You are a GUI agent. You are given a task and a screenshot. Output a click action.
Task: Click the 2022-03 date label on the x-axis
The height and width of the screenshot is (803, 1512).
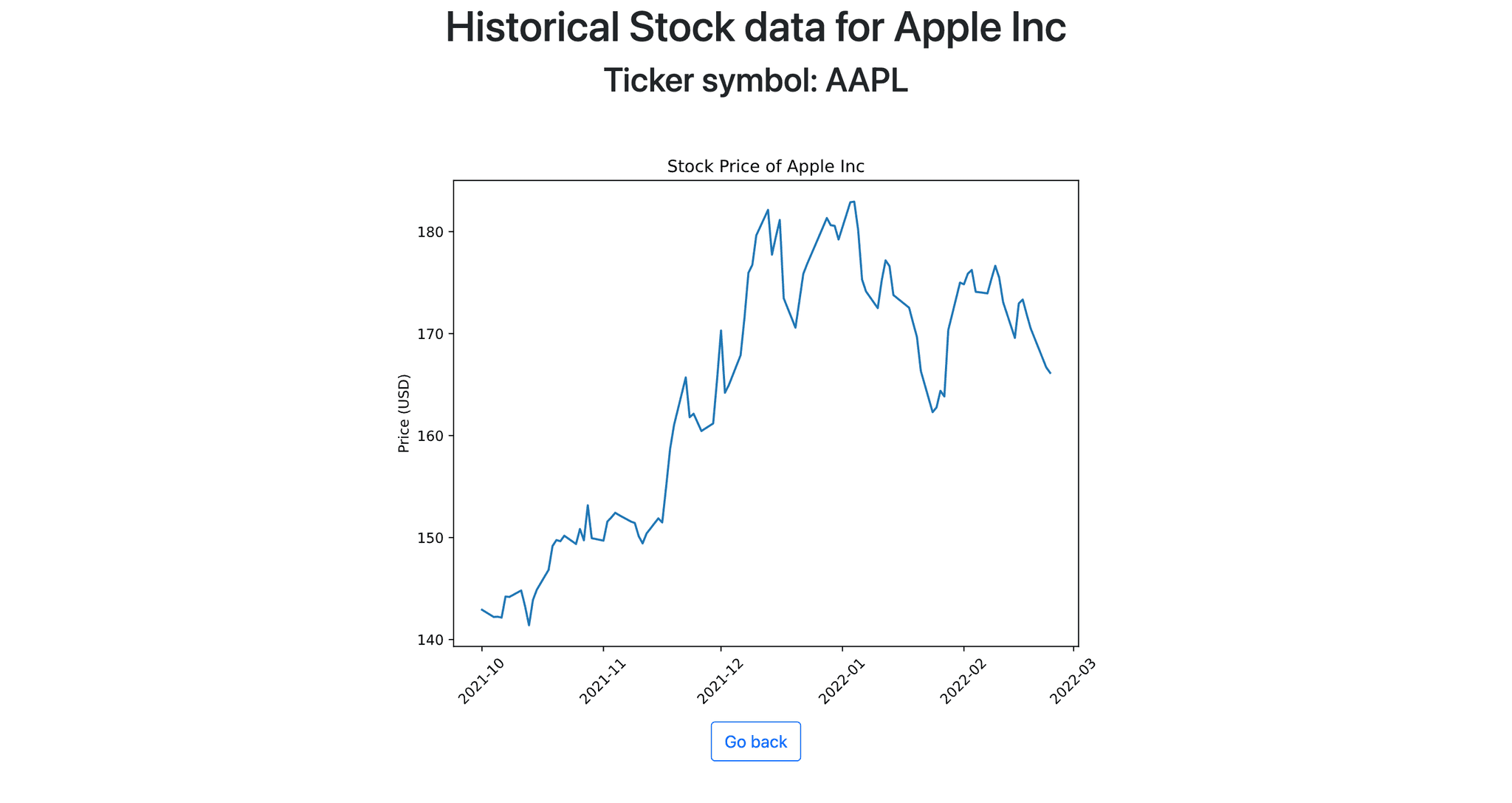click(1073, 680)
